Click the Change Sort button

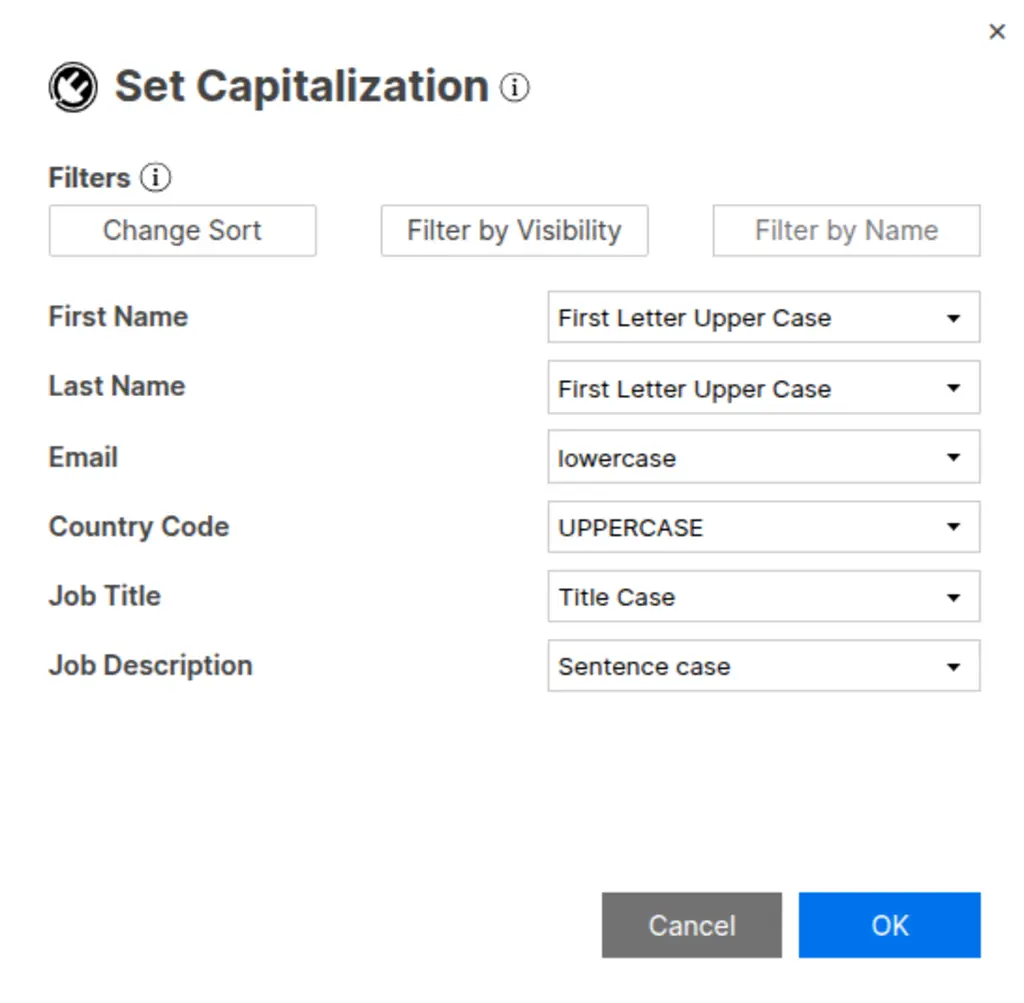[x=182, y=231]
